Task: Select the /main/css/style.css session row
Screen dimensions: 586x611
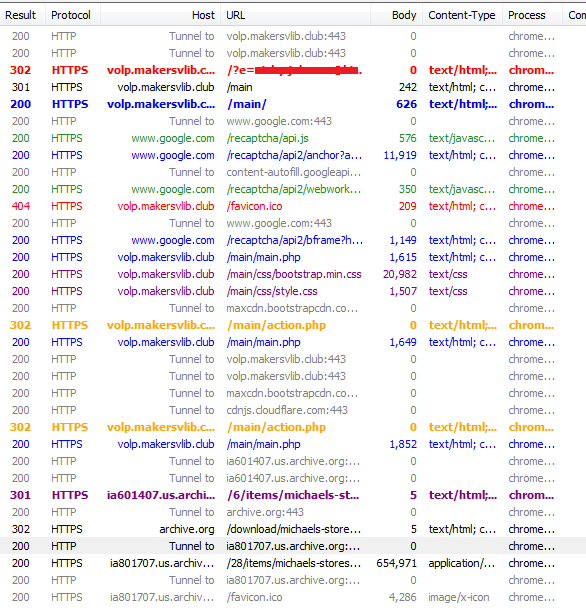Action: tap(293, 291)
